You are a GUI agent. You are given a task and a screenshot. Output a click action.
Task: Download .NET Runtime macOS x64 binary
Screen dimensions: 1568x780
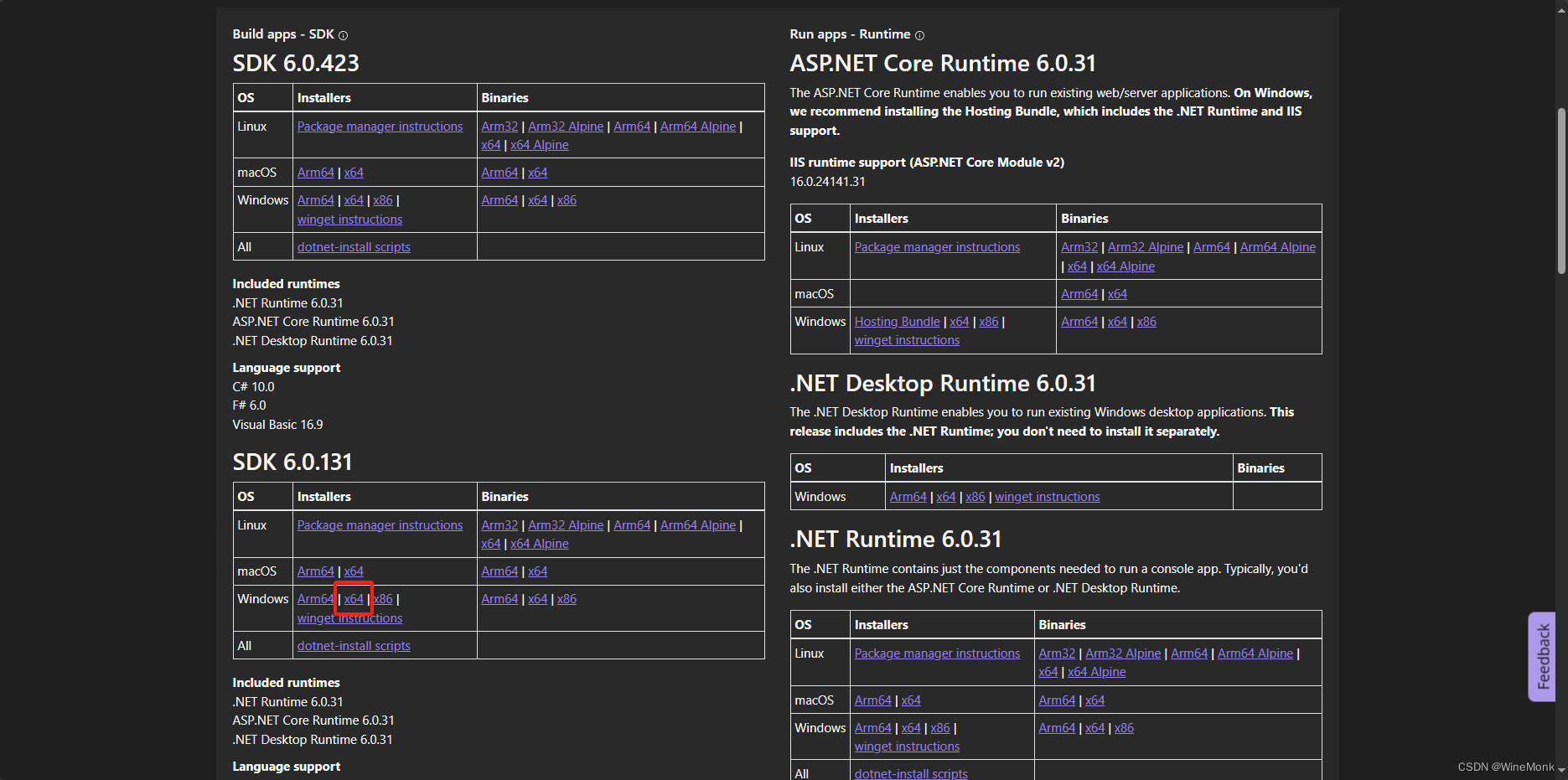1095,700
